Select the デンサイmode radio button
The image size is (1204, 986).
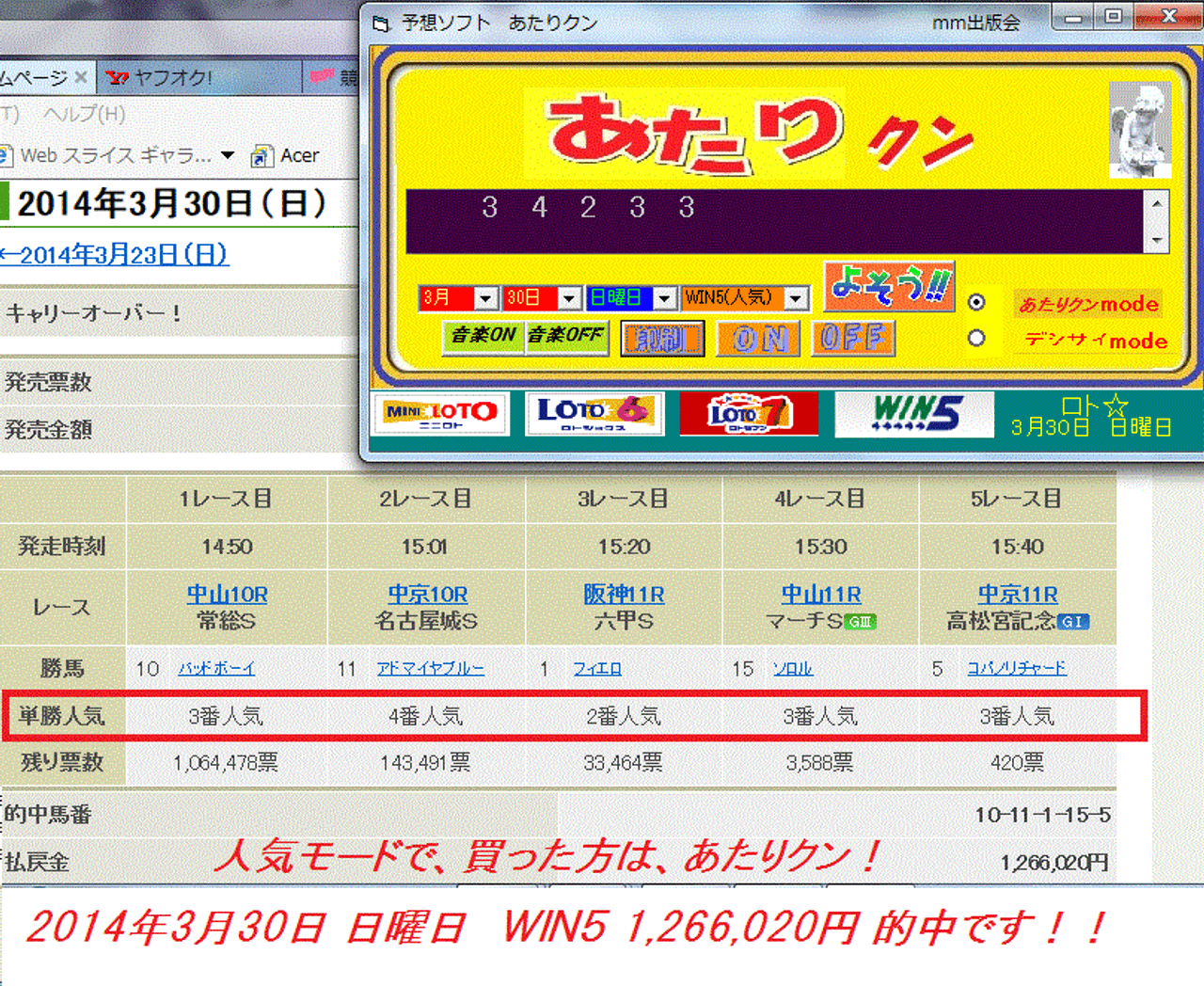point(976,338)
